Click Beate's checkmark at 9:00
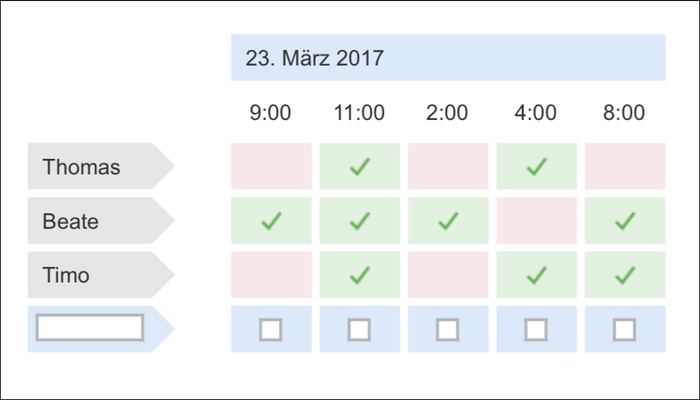The width and height of the screenshot is (700, 400). click(x=271, y=221)
